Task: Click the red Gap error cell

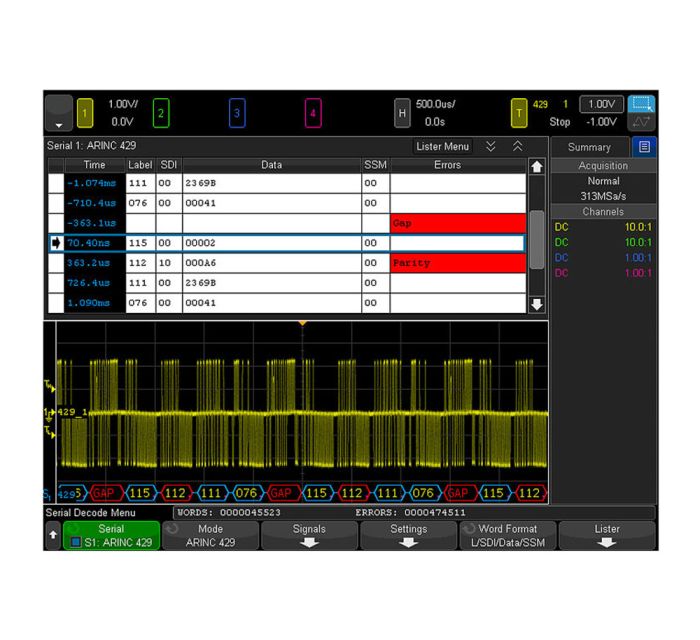Action: [x=458, y=223]
